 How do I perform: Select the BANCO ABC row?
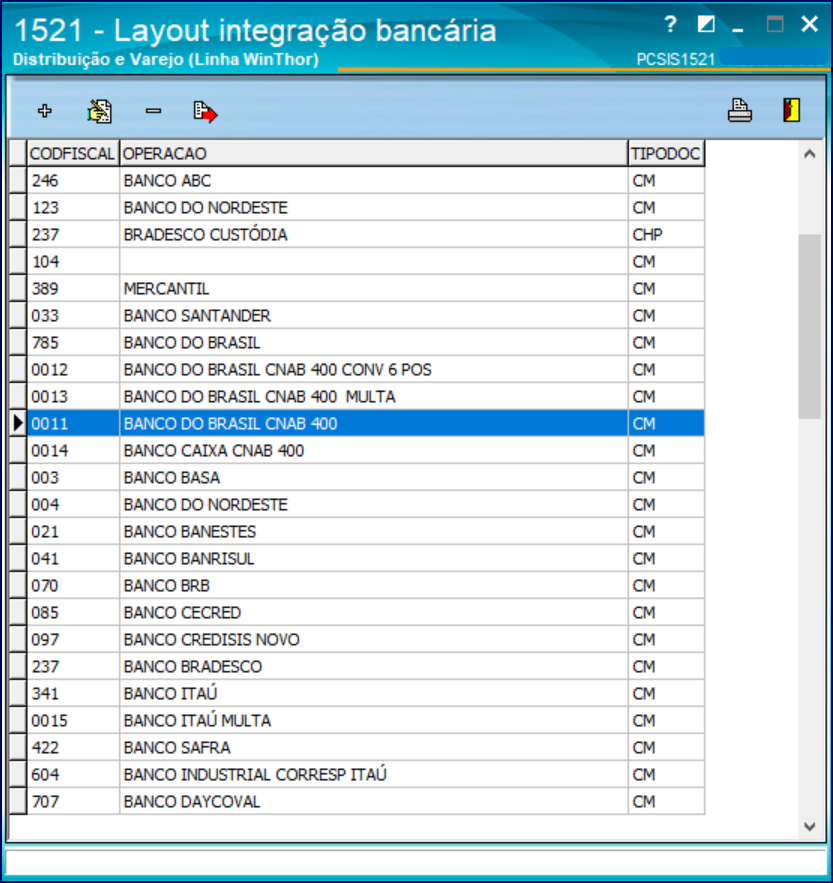[x=366, y=181]
